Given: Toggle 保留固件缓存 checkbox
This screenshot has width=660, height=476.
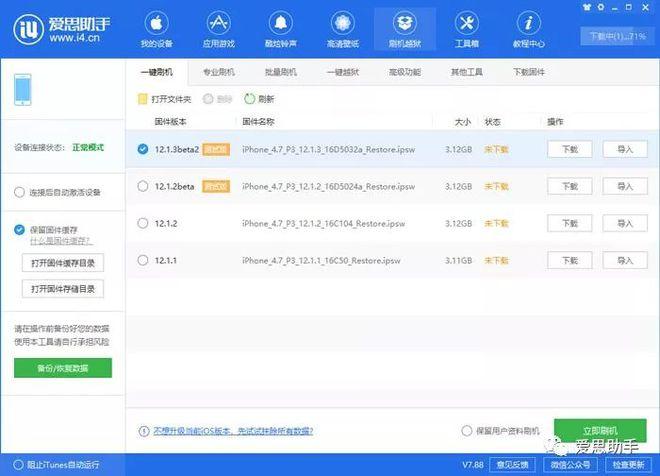Looking at the screenshot, I should pos(19,229).
